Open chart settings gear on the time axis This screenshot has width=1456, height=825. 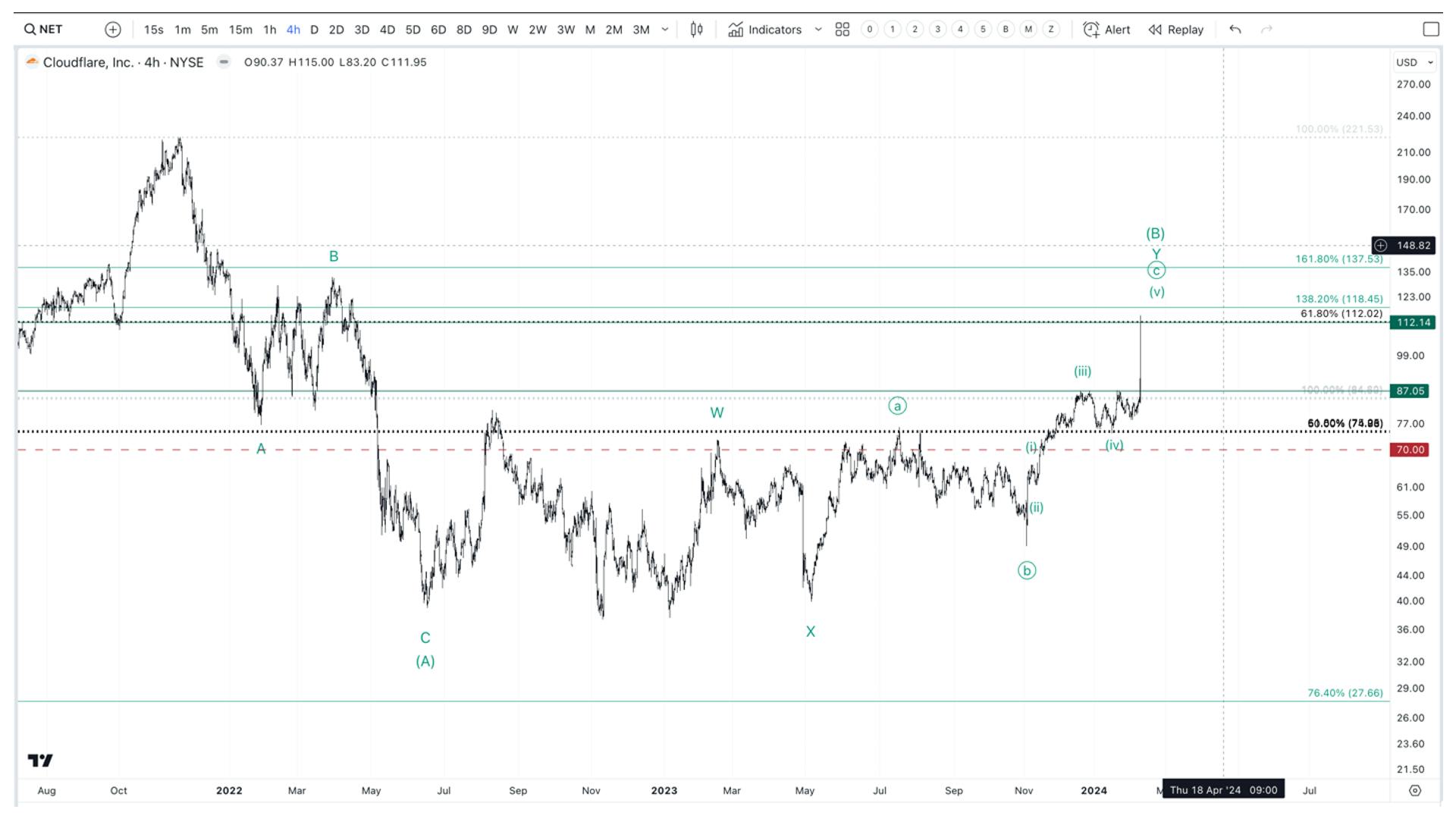[1415, 790]
